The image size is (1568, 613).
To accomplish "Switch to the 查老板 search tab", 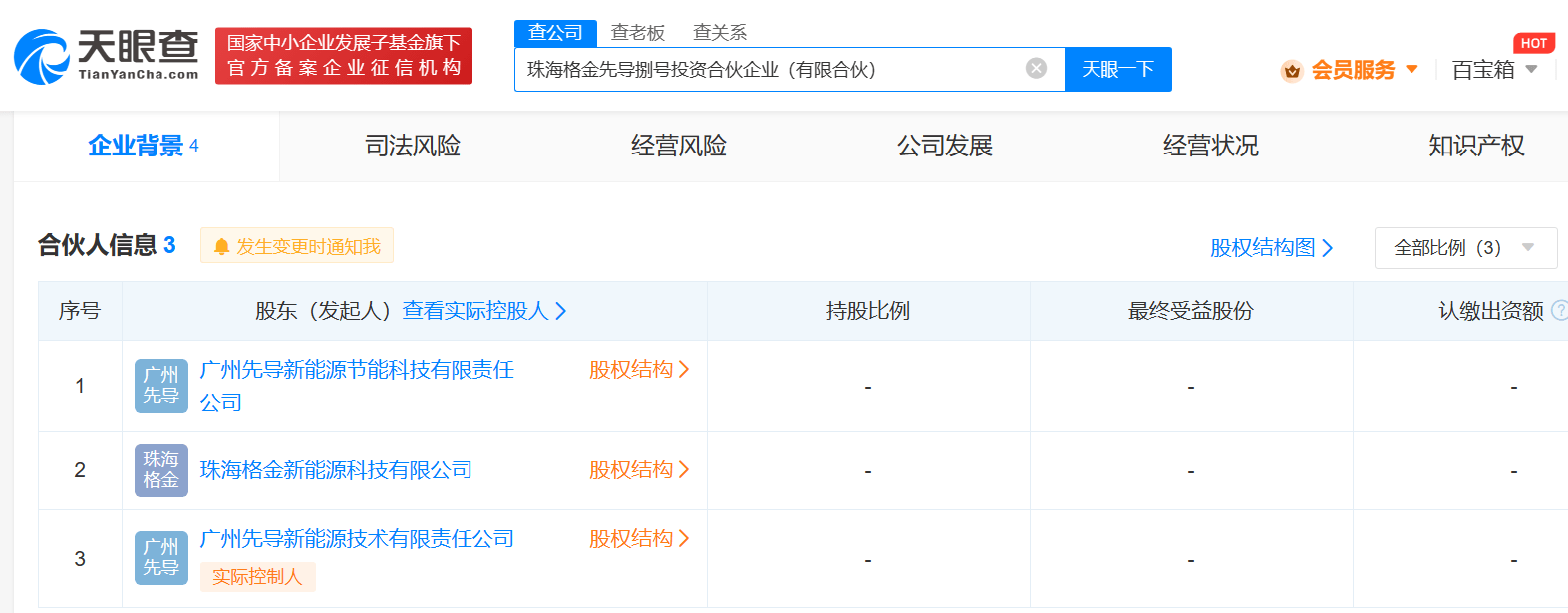I will click(x=638, y=33).
